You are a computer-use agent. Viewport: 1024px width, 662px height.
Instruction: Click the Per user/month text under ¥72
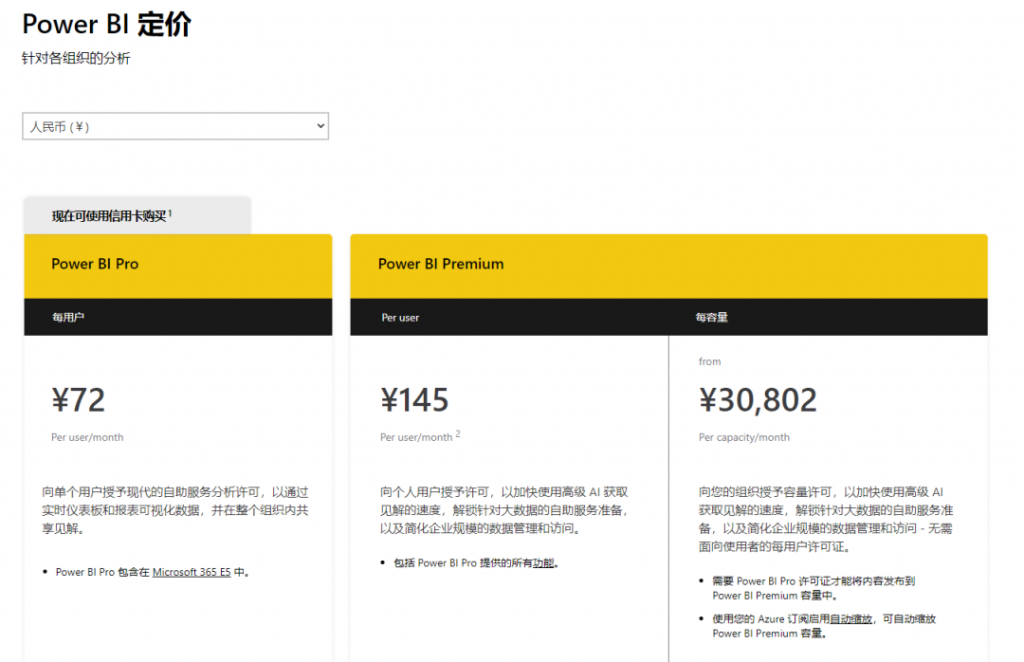point(87,437)
